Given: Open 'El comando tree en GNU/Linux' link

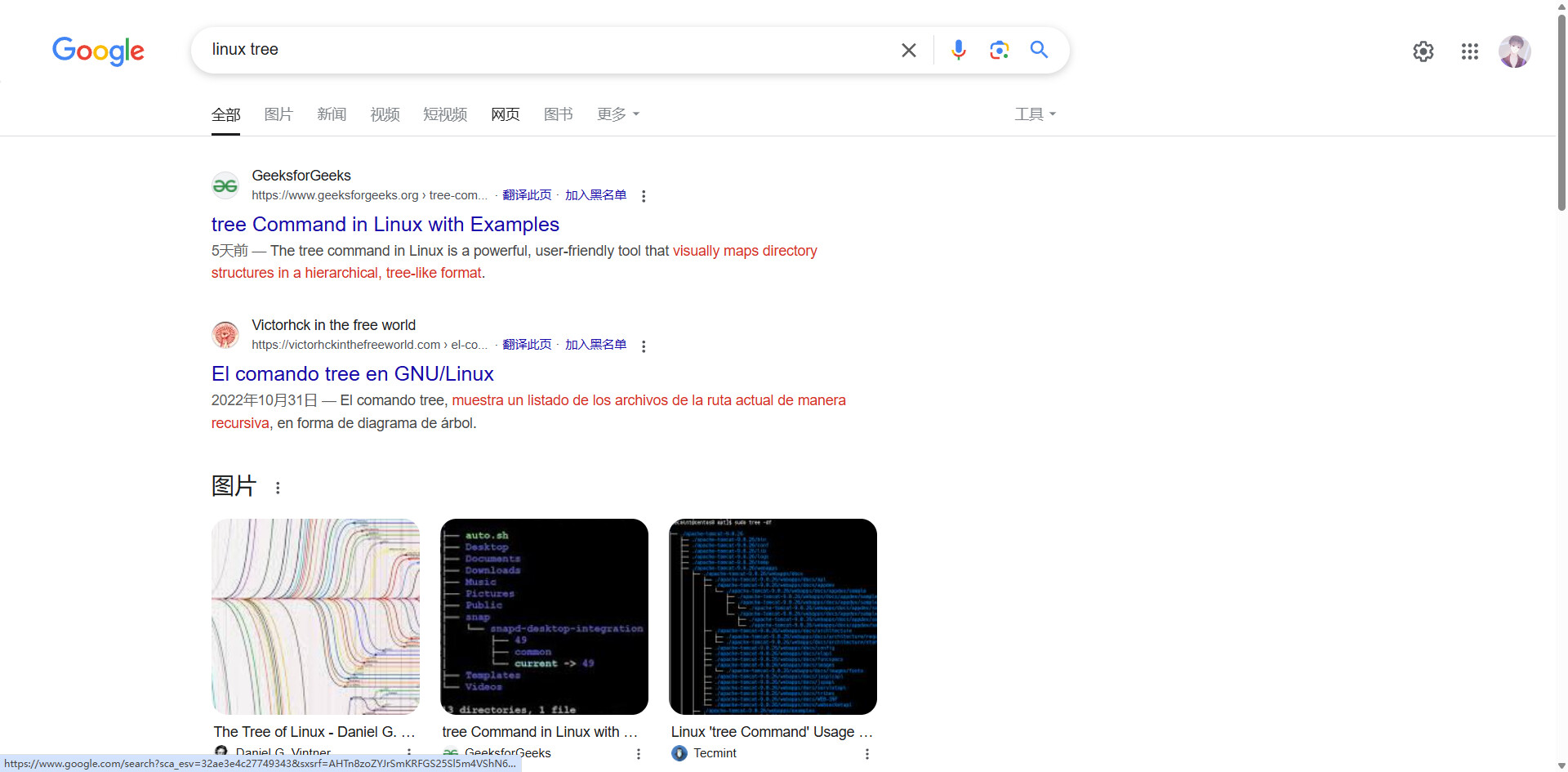Looking at the screenshot, I should pos(353,374).
